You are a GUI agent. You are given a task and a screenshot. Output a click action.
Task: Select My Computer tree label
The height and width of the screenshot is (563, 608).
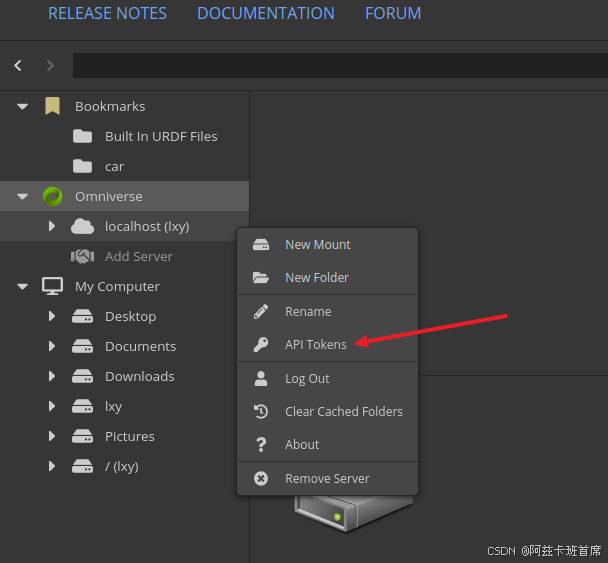(x=117, y=287)
